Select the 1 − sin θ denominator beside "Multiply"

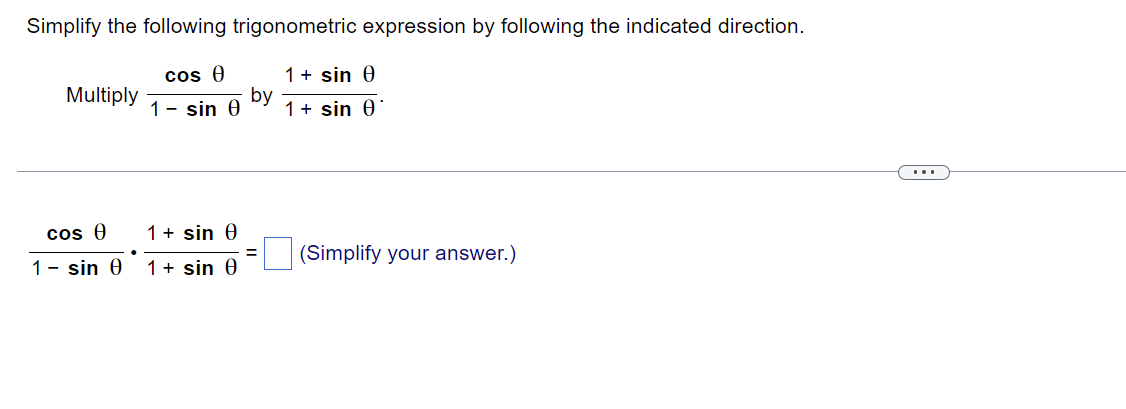pyautogui.click(x=195, y=110)
